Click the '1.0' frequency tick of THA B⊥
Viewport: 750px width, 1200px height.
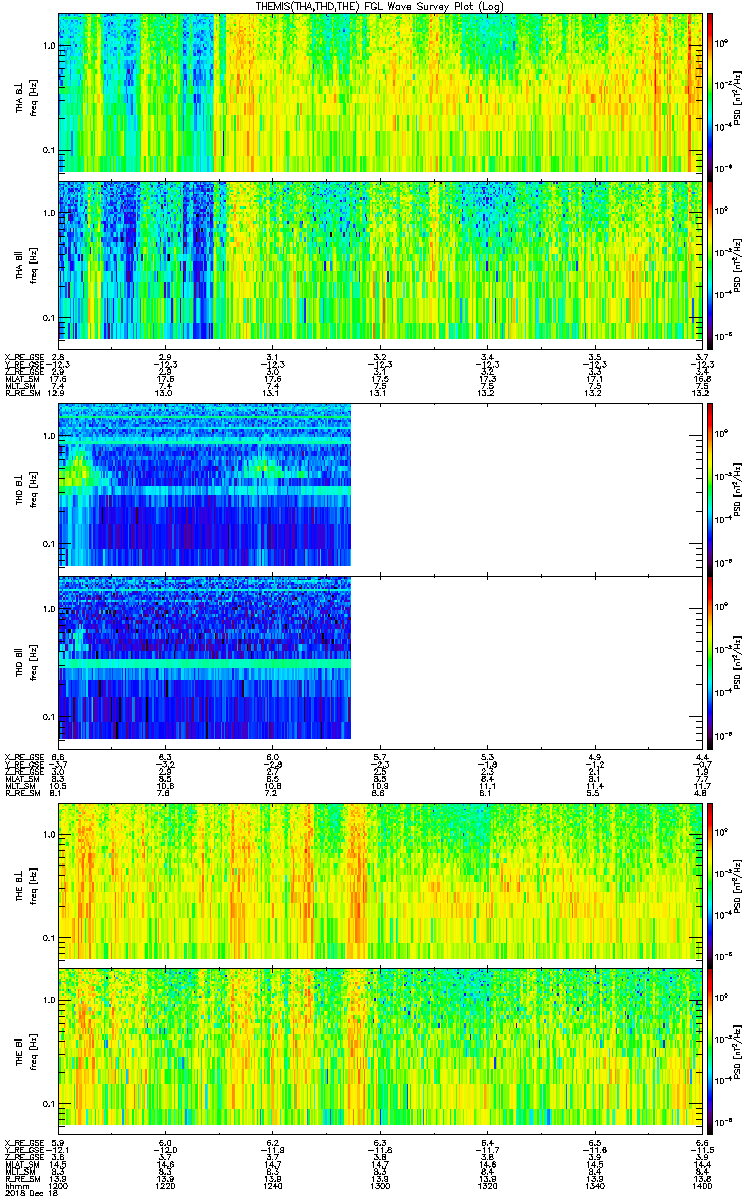pyautogui.click(x=49, y=46)
